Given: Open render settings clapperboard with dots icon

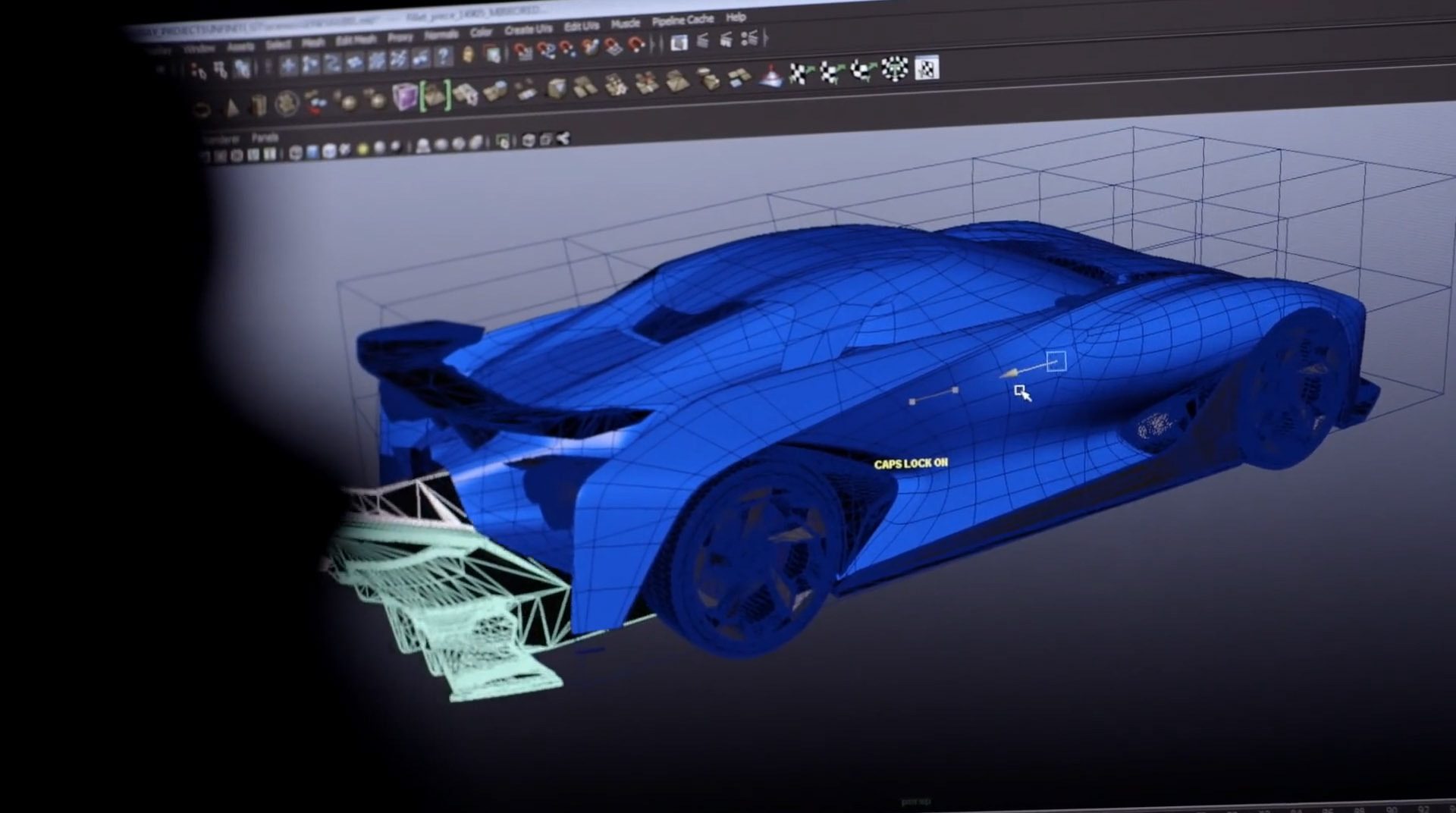Looking at the screenshot, I should [x=749, y=38].
